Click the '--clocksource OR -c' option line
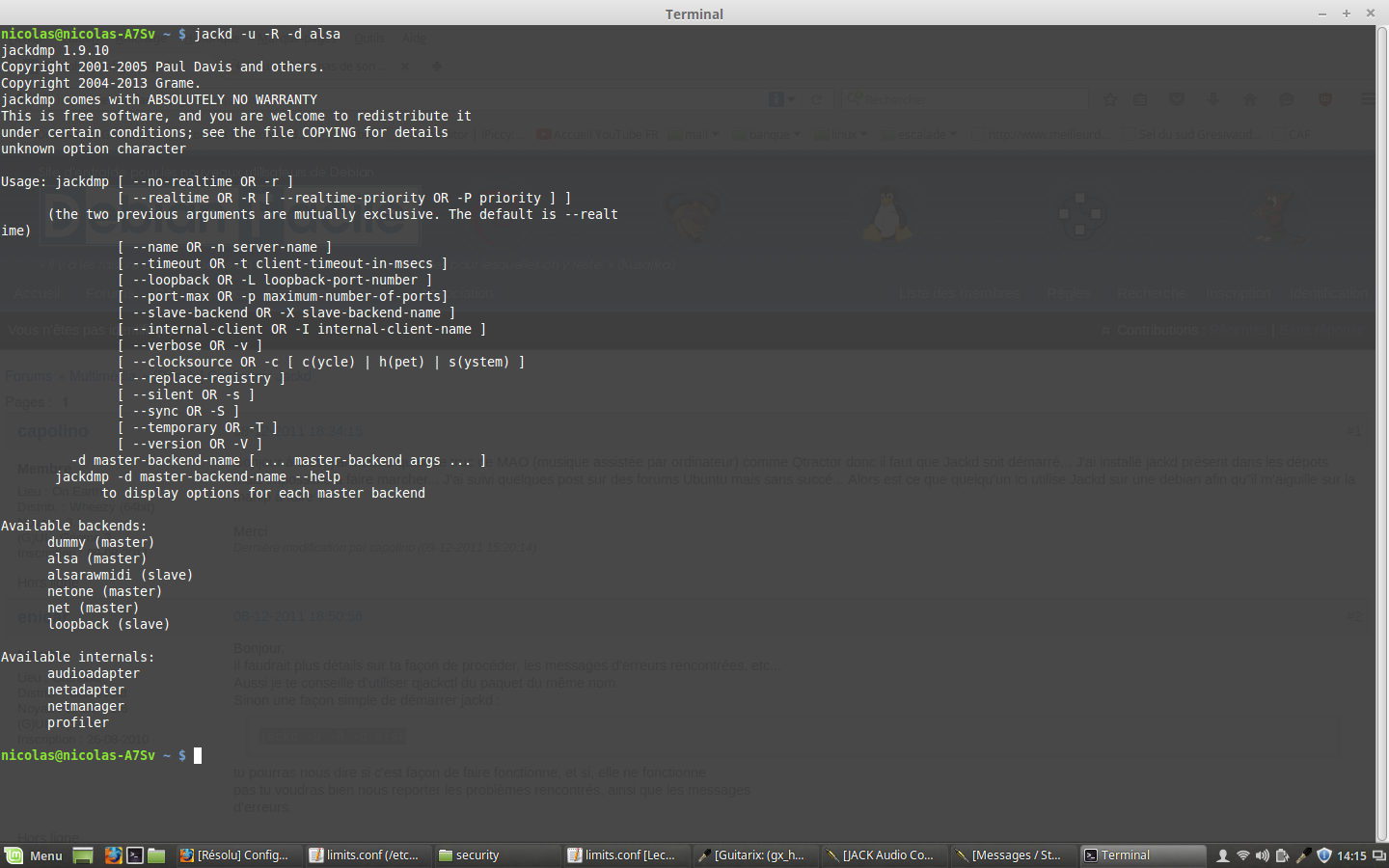This screenshot has width=1389, height=868. click(321, 362)
